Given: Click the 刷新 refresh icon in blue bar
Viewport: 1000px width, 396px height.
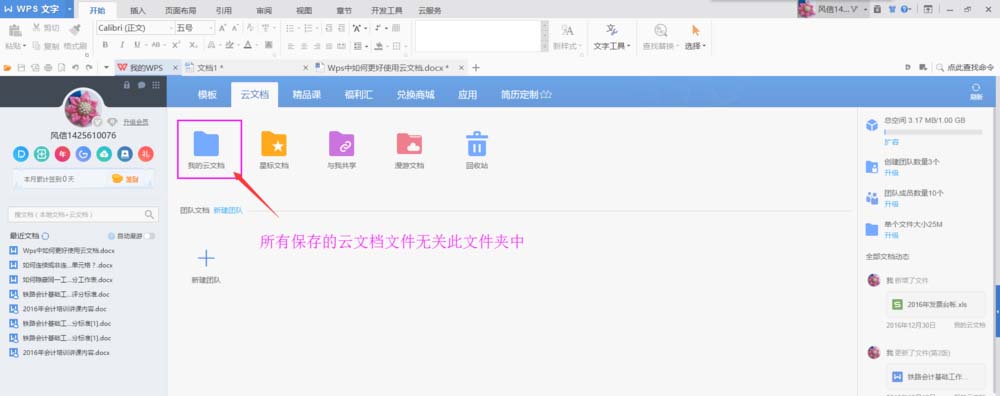Looking at the screenshot, I should 976,88.
